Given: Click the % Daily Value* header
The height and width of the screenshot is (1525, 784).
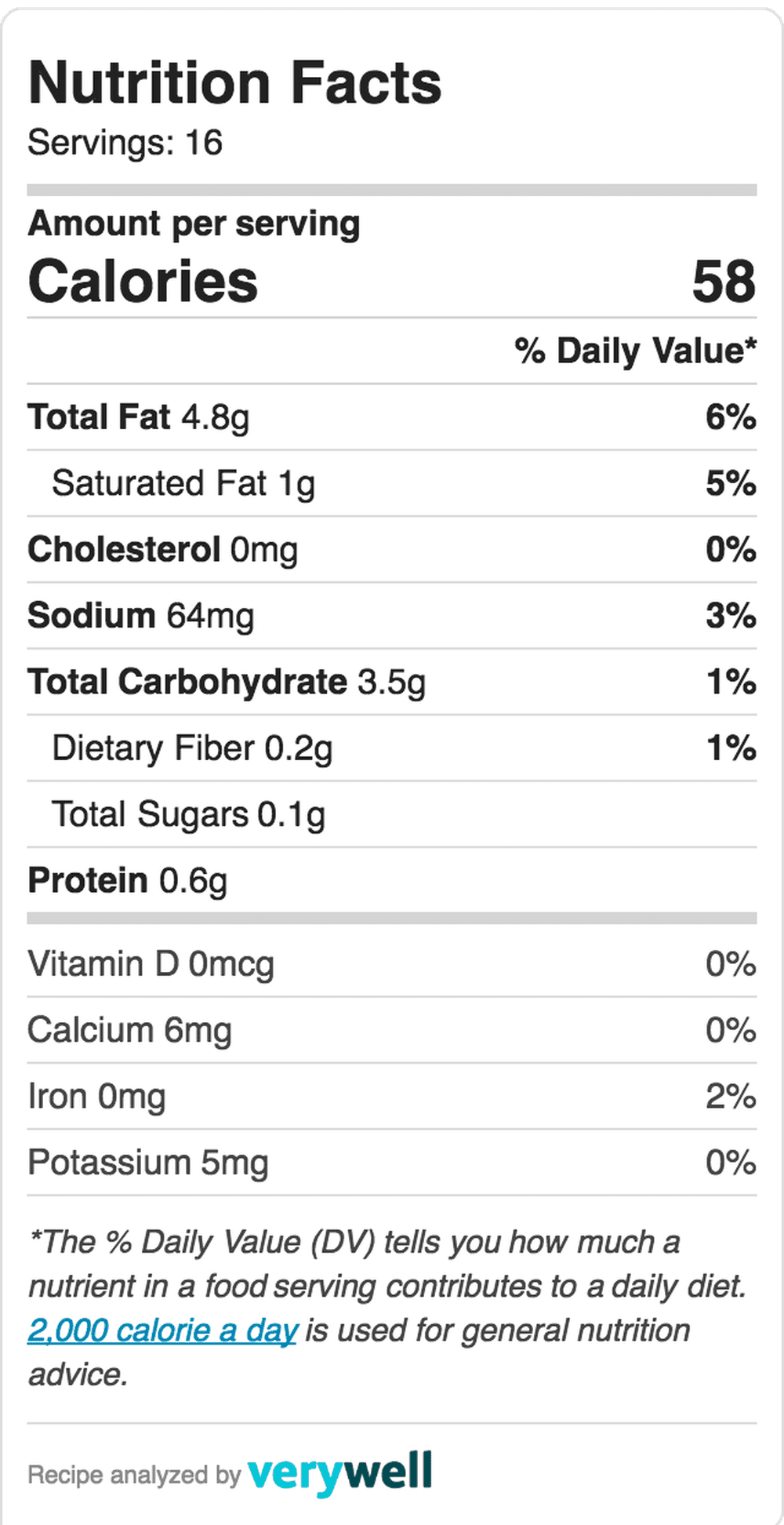Looking at the screenshot, I should click(x=636, y=351).
